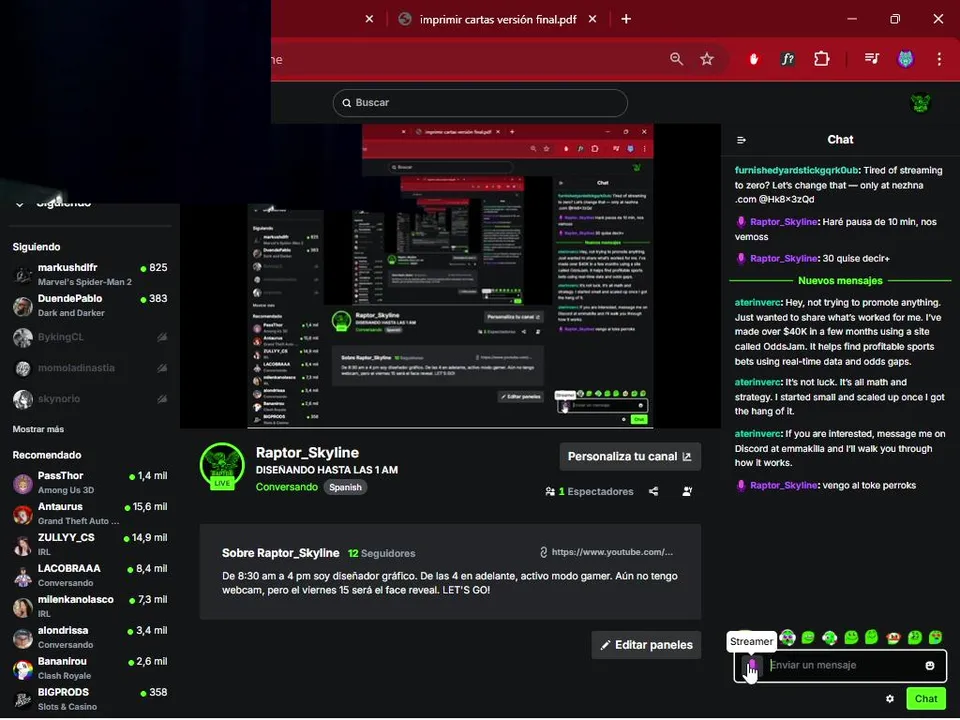This screenshot has width=960, height=720.
Task: Switch to the imprimir cartas versión final.pdf tab
Action: (497, 19)
